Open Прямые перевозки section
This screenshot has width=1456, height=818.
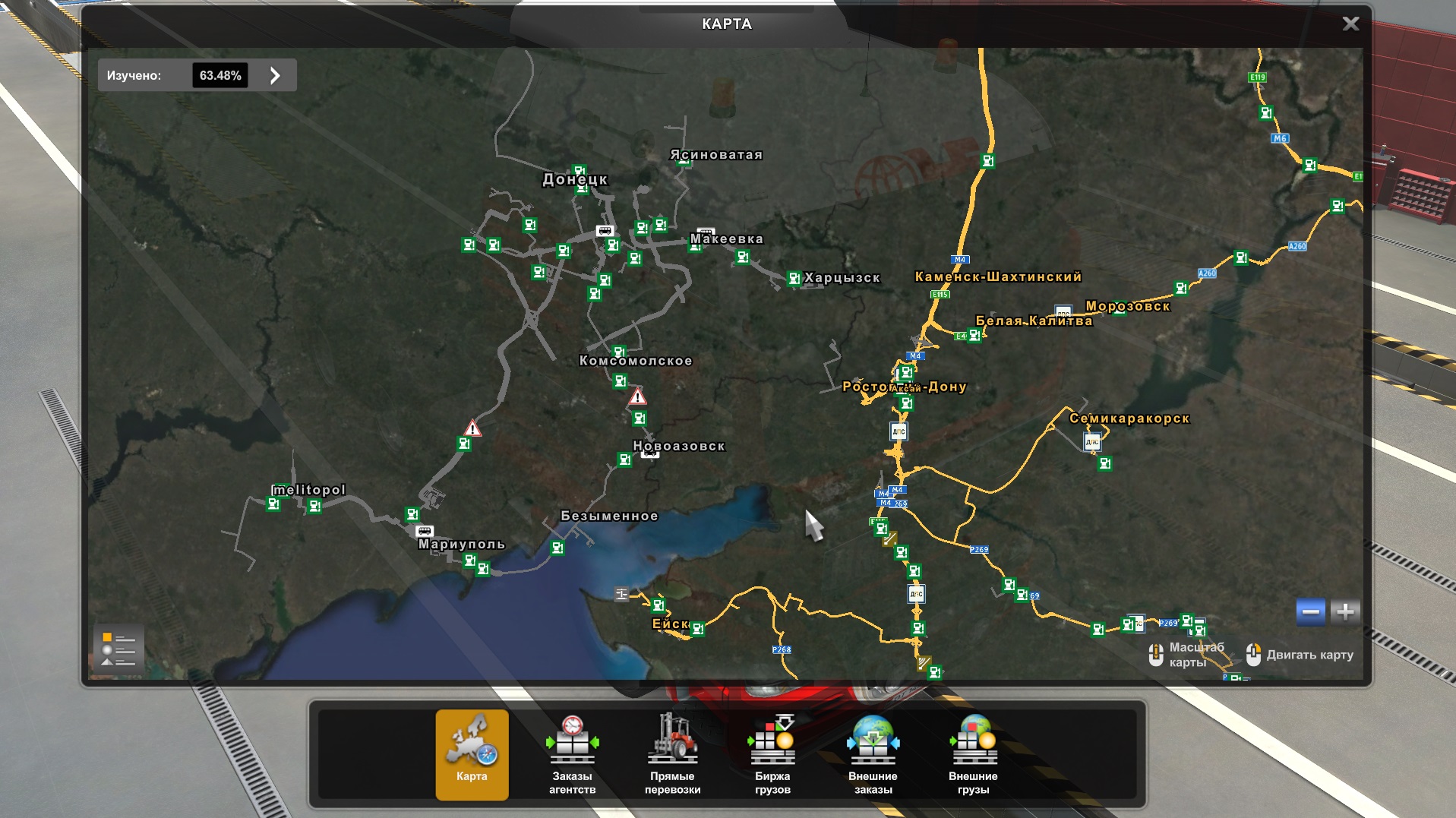pos(672,754)
